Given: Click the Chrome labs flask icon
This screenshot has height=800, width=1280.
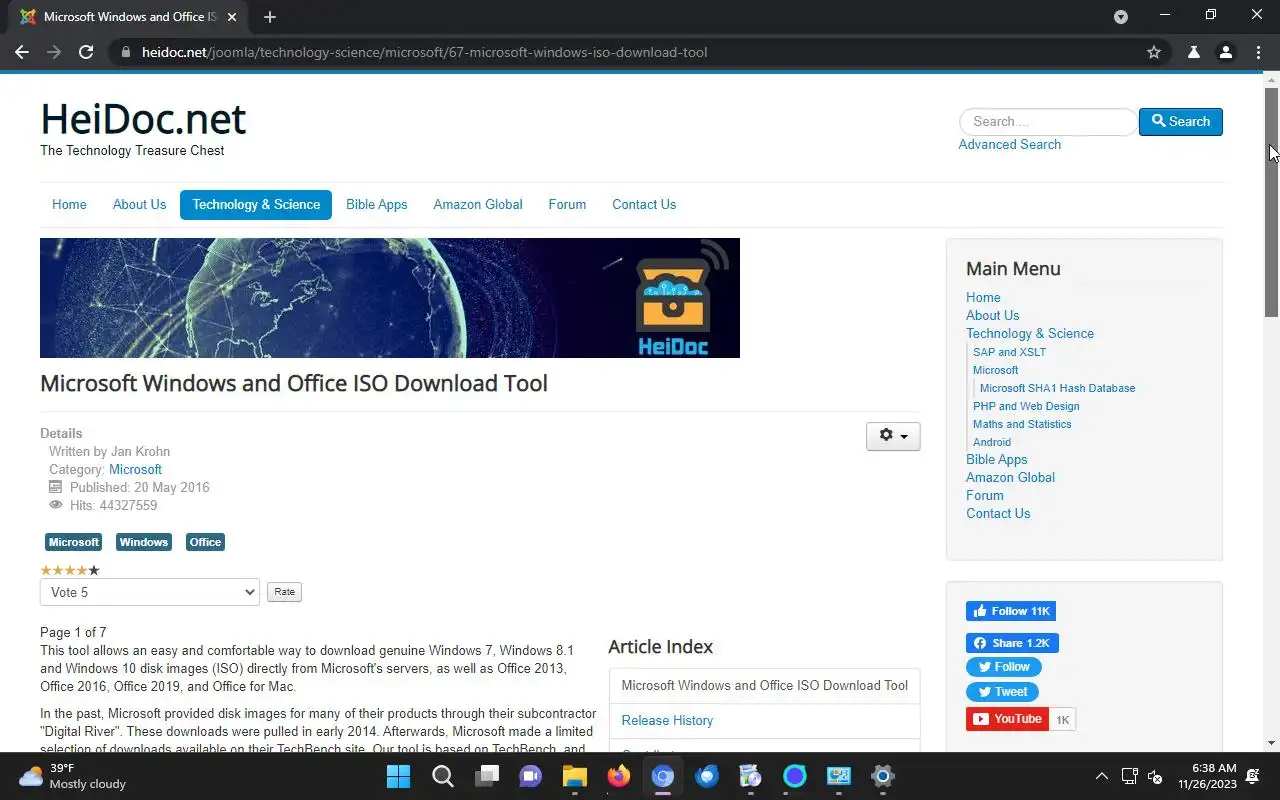Looking at the screenshot, I should [1194, 52].
